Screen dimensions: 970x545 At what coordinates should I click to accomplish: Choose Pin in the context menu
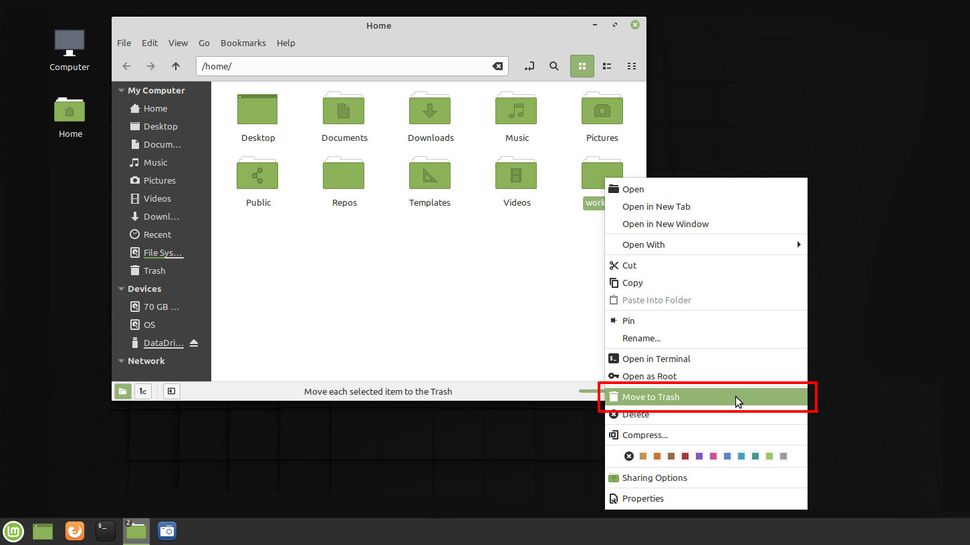pyautogui.click(x=706, y=320)
